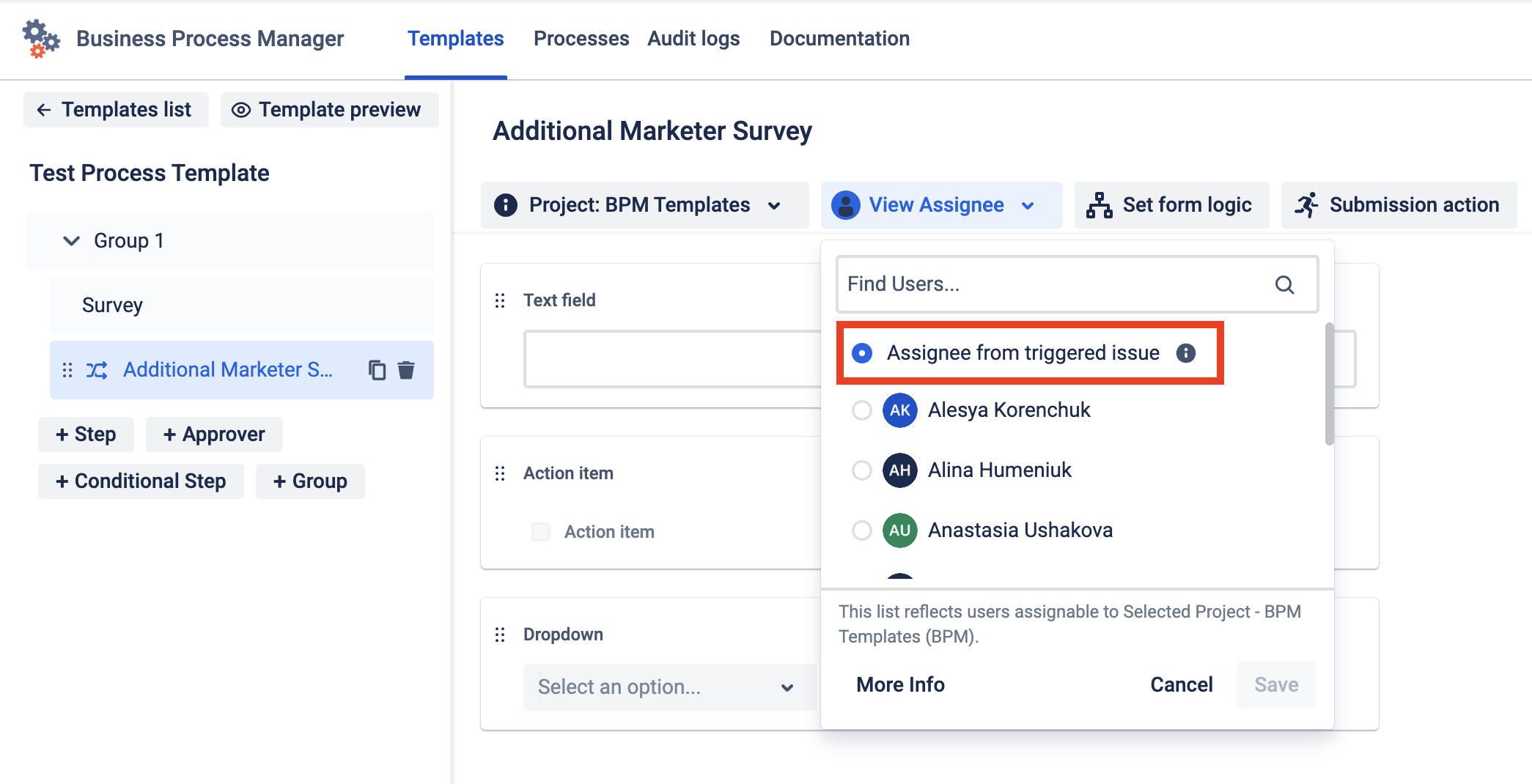
Task: Click the Business Process Manager gears logo
Action: tap(40, 39)
